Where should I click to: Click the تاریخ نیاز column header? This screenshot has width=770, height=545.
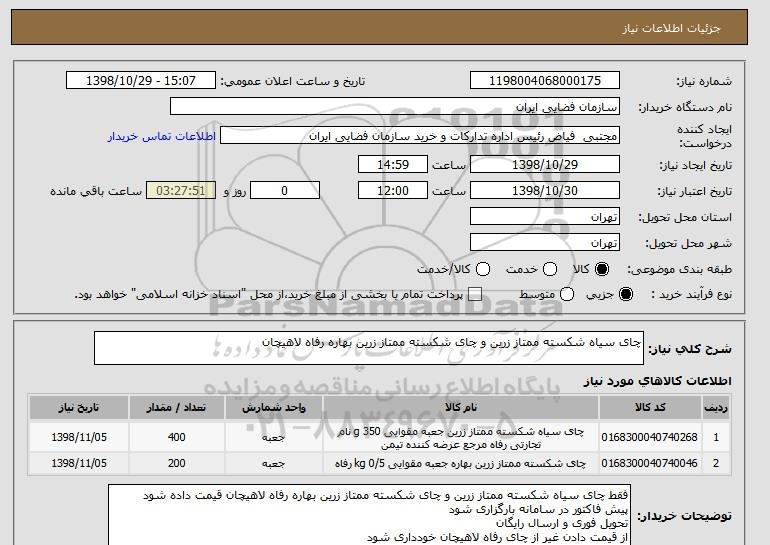[79, 408]
